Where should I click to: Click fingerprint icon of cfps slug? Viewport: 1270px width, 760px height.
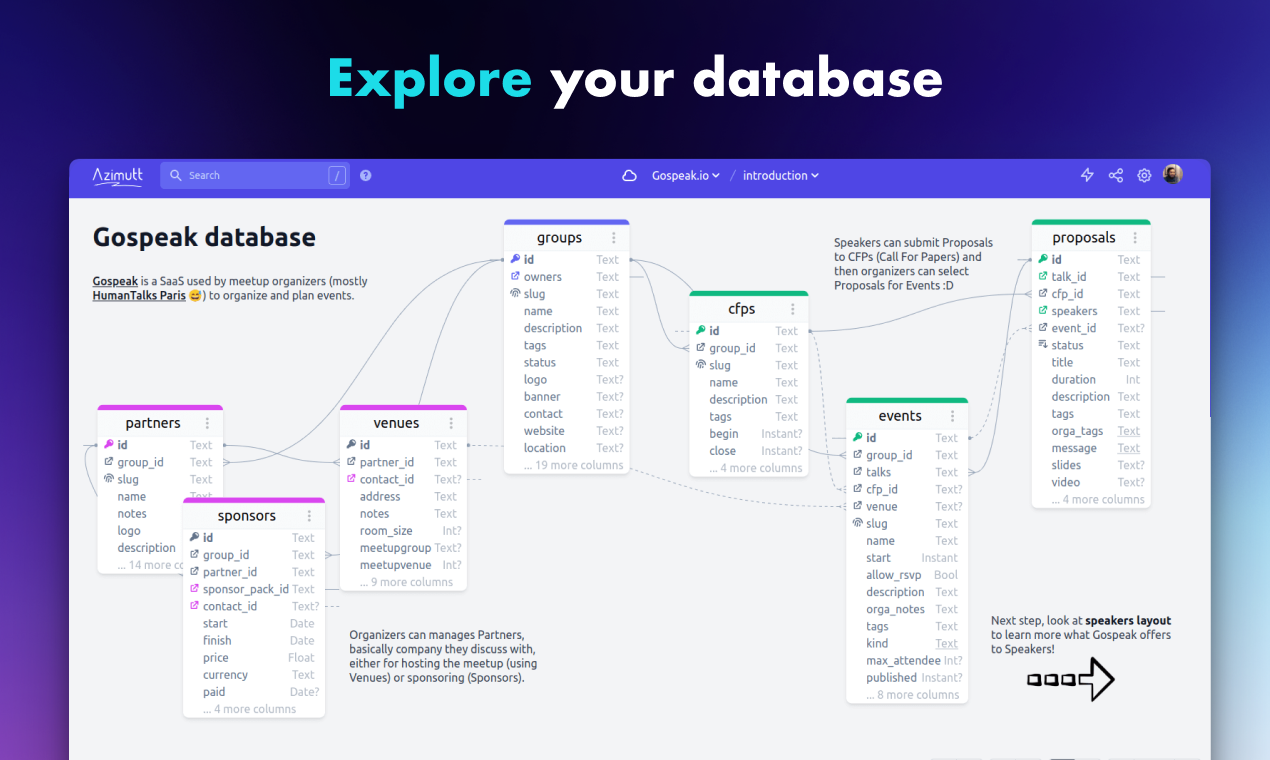point(701,365)
